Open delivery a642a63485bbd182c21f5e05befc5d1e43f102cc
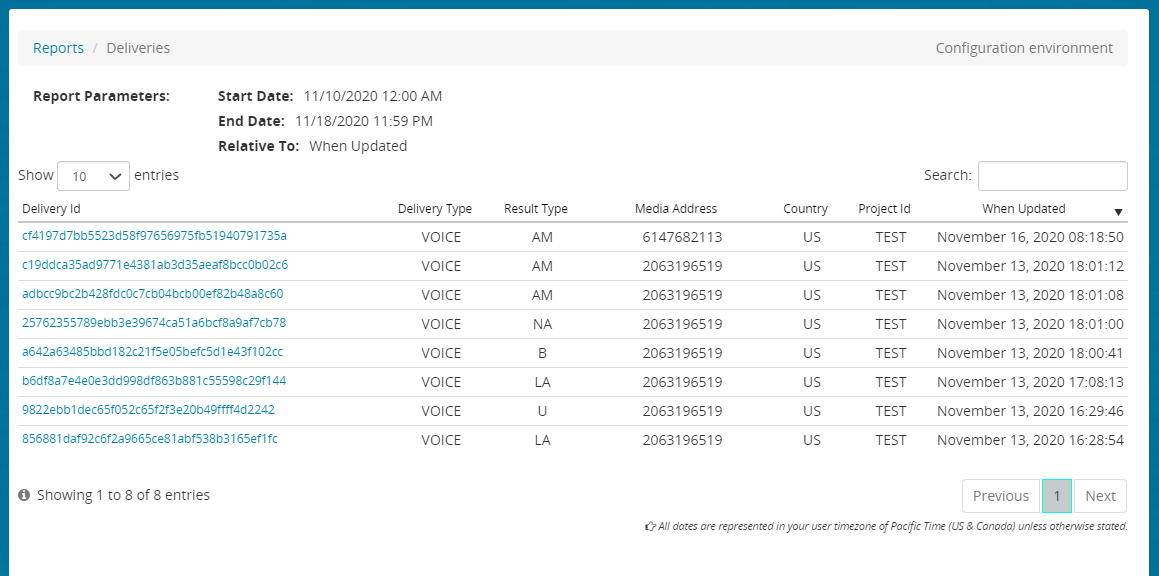This screenshot has height=576, width=1159. pos(152,352)
